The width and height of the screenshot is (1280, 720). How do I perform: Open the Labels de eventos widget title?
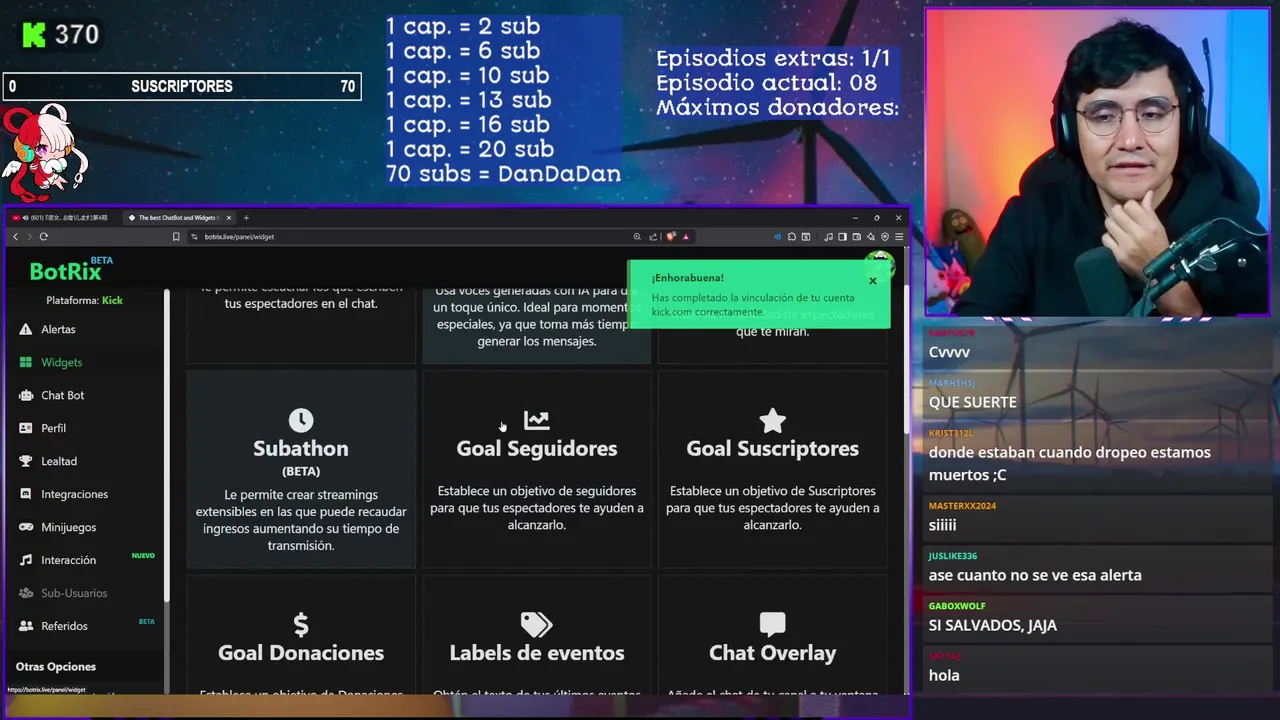(537, 653)
